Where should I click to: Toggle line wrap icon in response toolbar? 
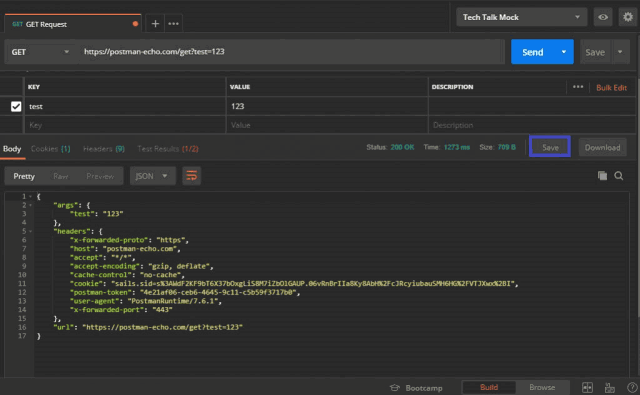click(191, 176)
